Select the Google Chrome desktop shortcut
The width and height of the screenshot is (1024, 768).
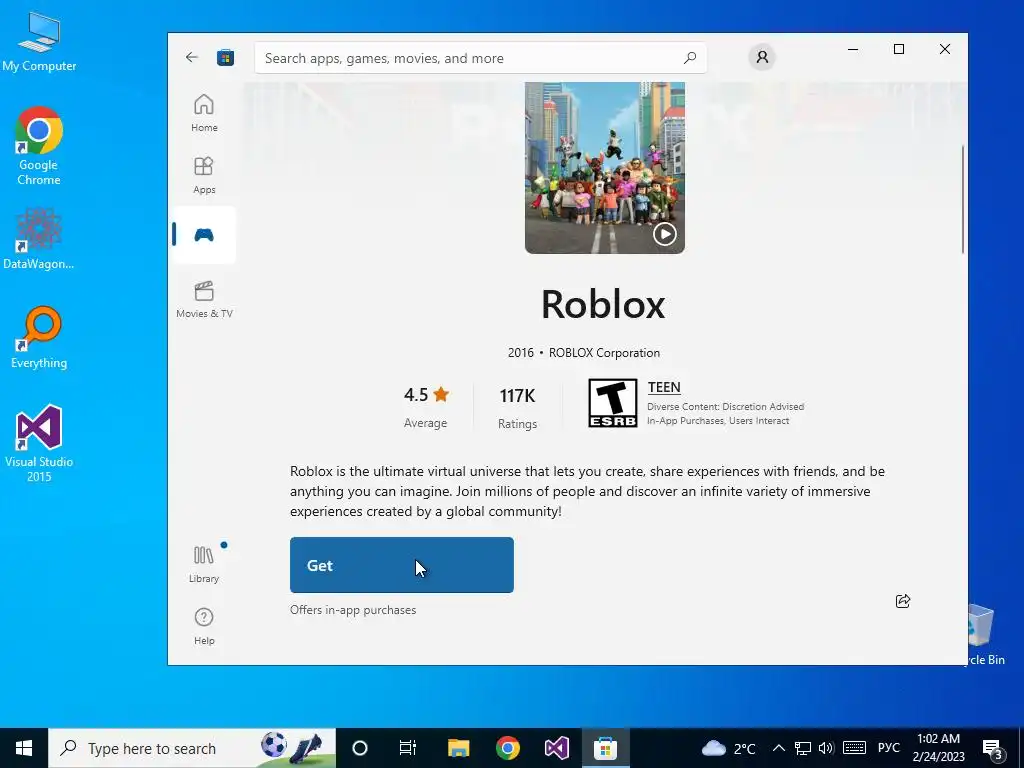pos(39,146)
